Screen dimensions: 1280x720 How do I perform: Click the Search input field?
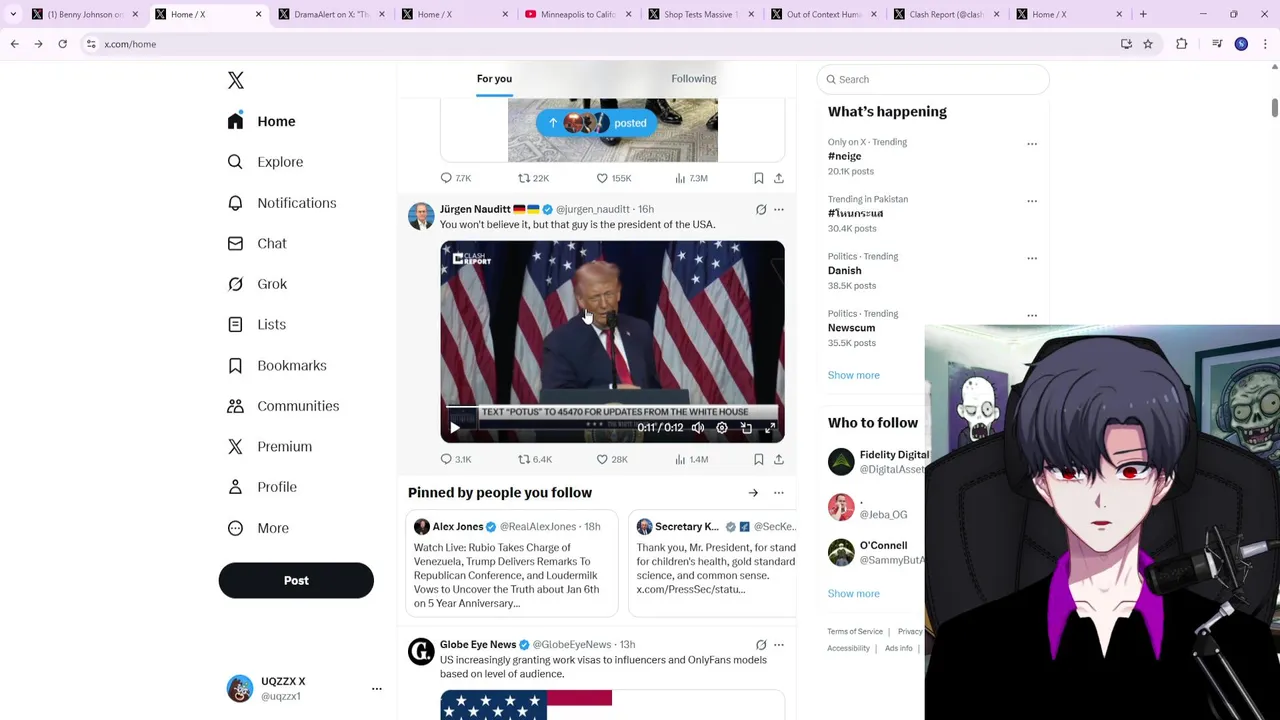[x=933, y=79]
